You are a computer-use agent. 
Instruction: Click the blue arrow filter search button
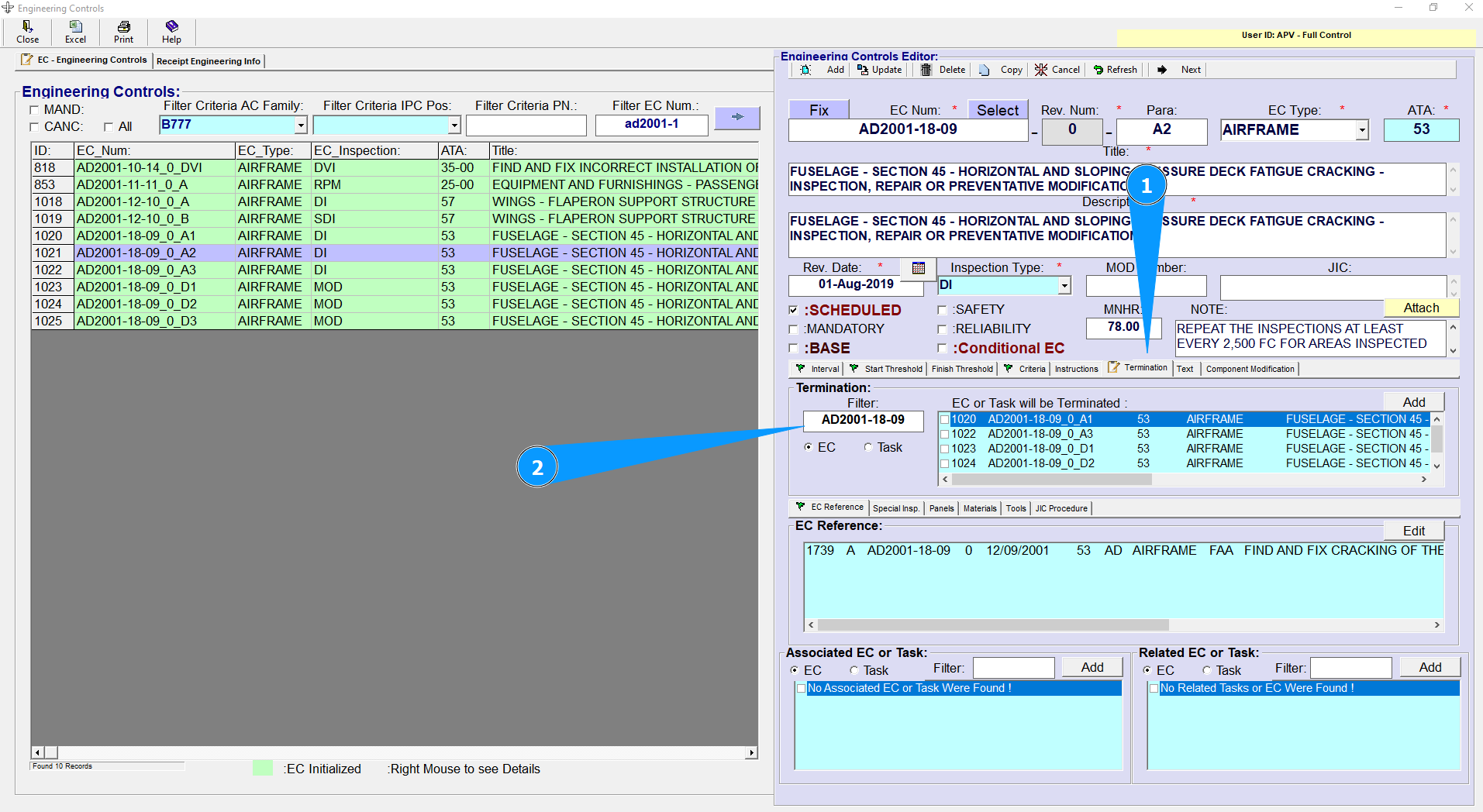[736, 117]
